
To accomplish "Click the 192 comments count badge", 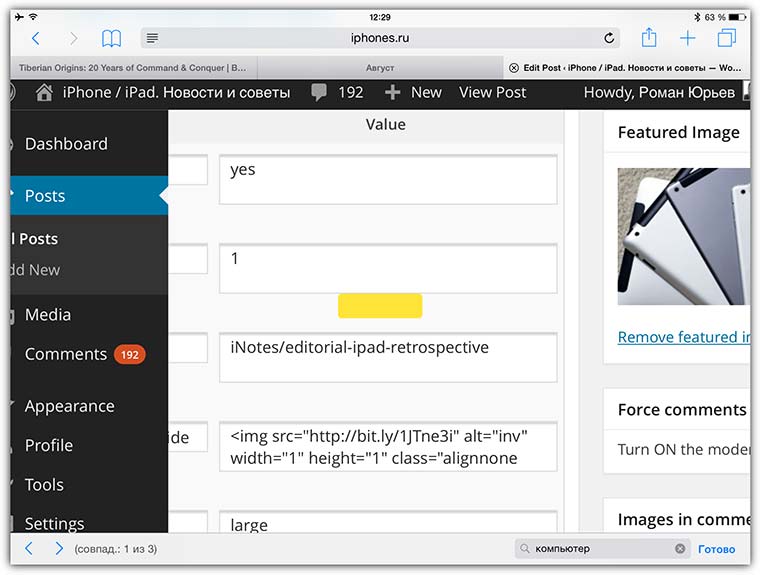I will [x=129, y=355].
